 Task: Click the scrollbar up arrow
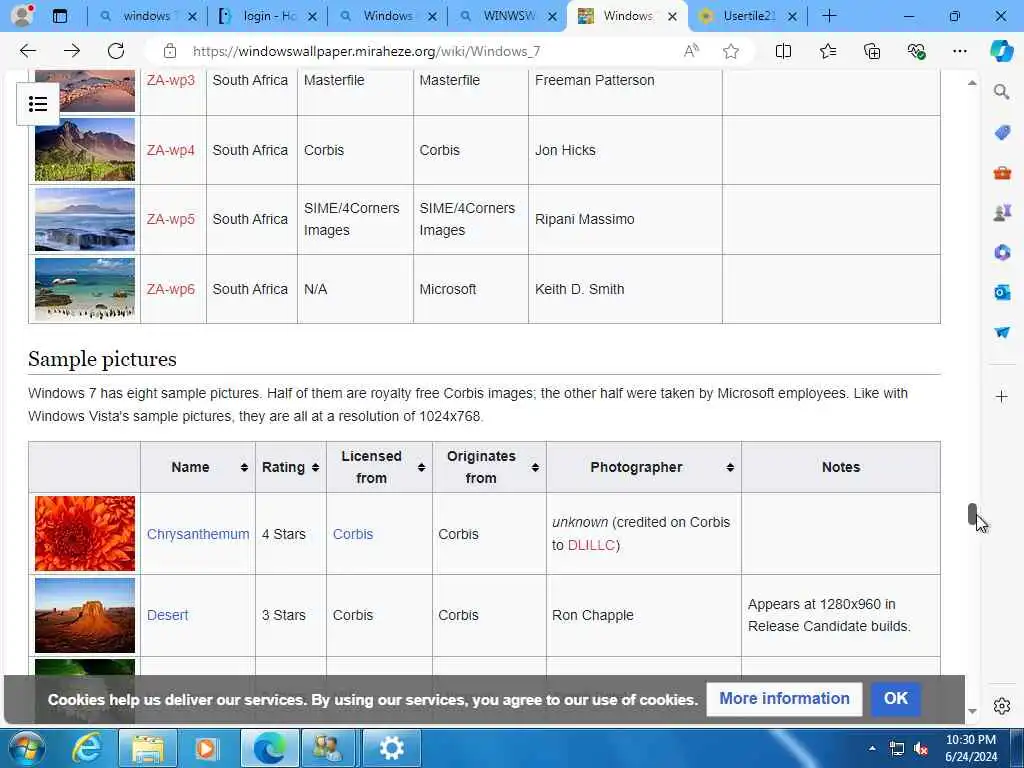972,83
